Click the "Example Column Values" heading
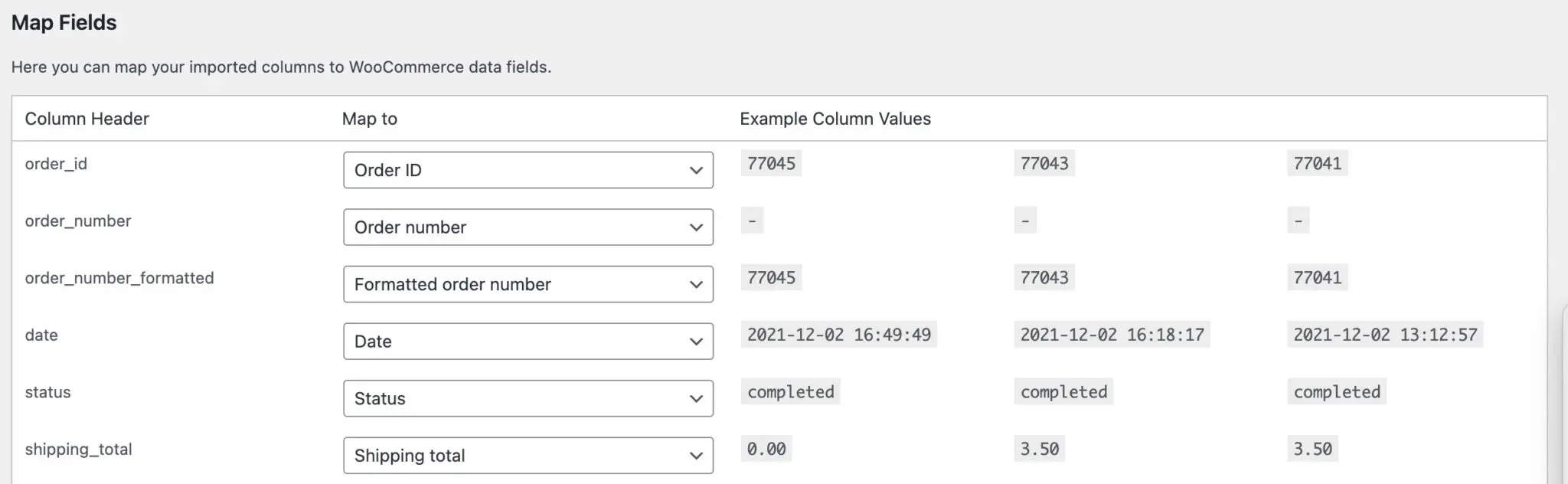Viewport: 1568px width, 484px height. [835, 119]
